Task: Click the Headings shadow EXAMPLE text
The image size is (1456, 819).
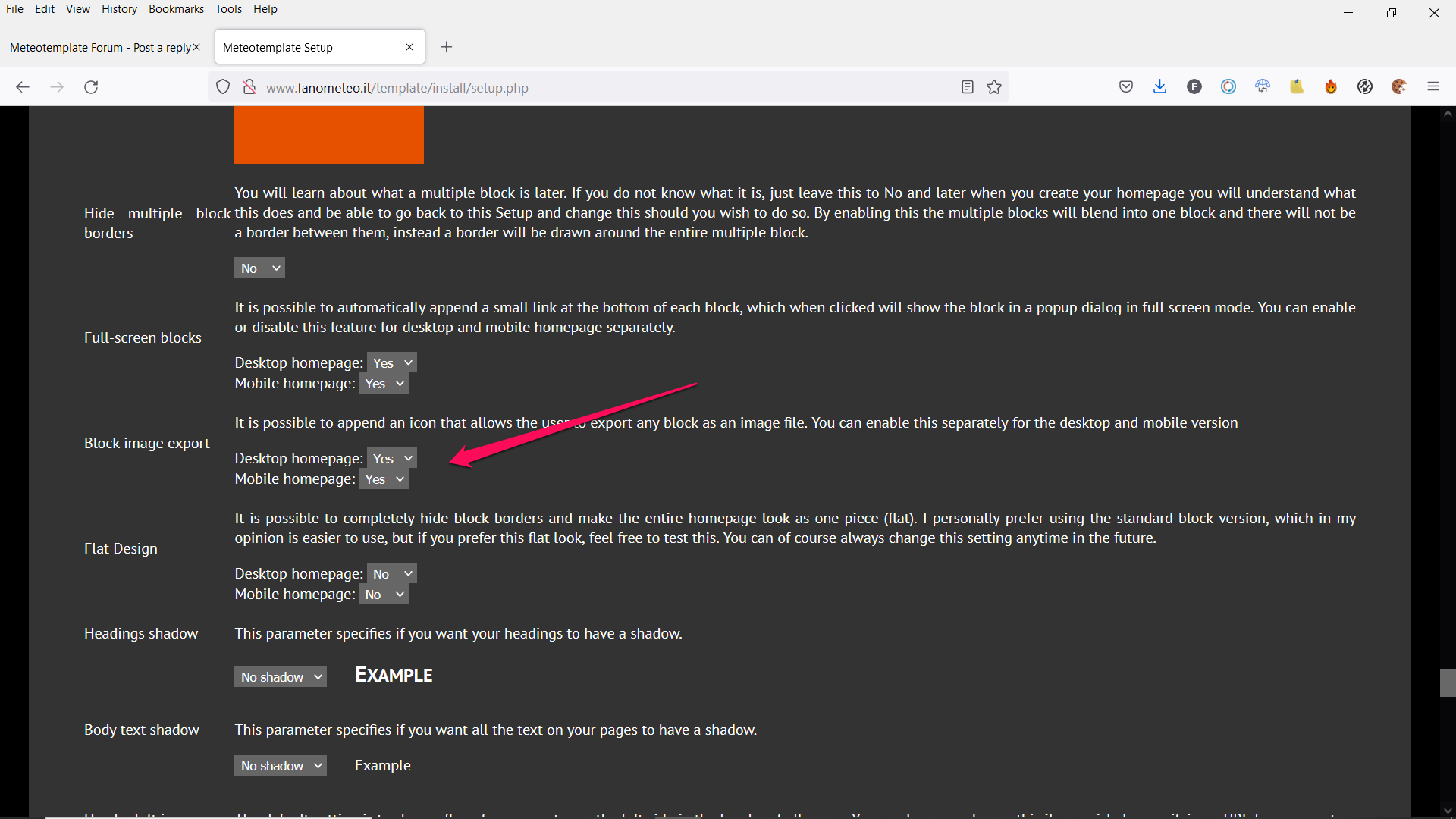Action: coord(394,675)
